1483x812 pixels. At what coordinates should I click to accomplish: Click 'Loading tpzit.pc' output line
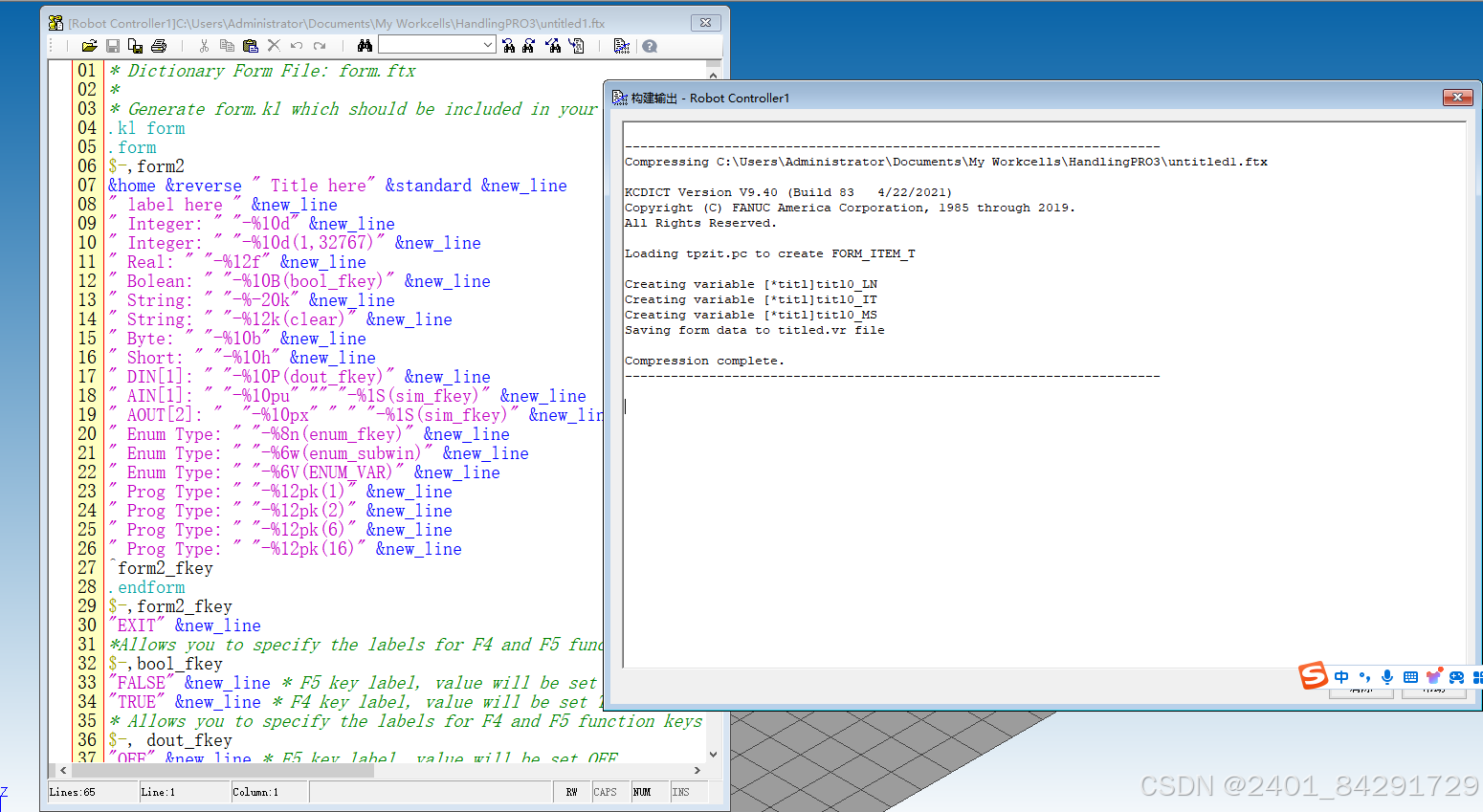click(769, 253)
